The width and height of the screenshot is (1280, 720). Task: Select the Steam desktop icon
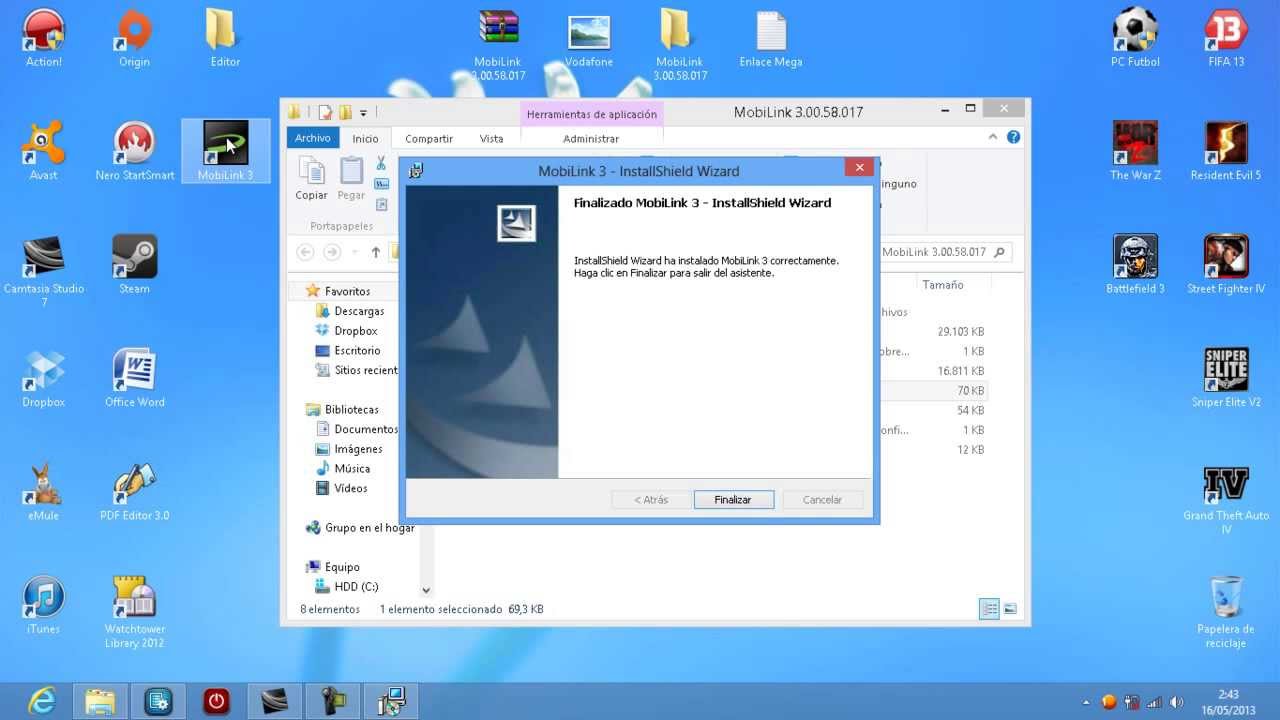click(134, 265)
